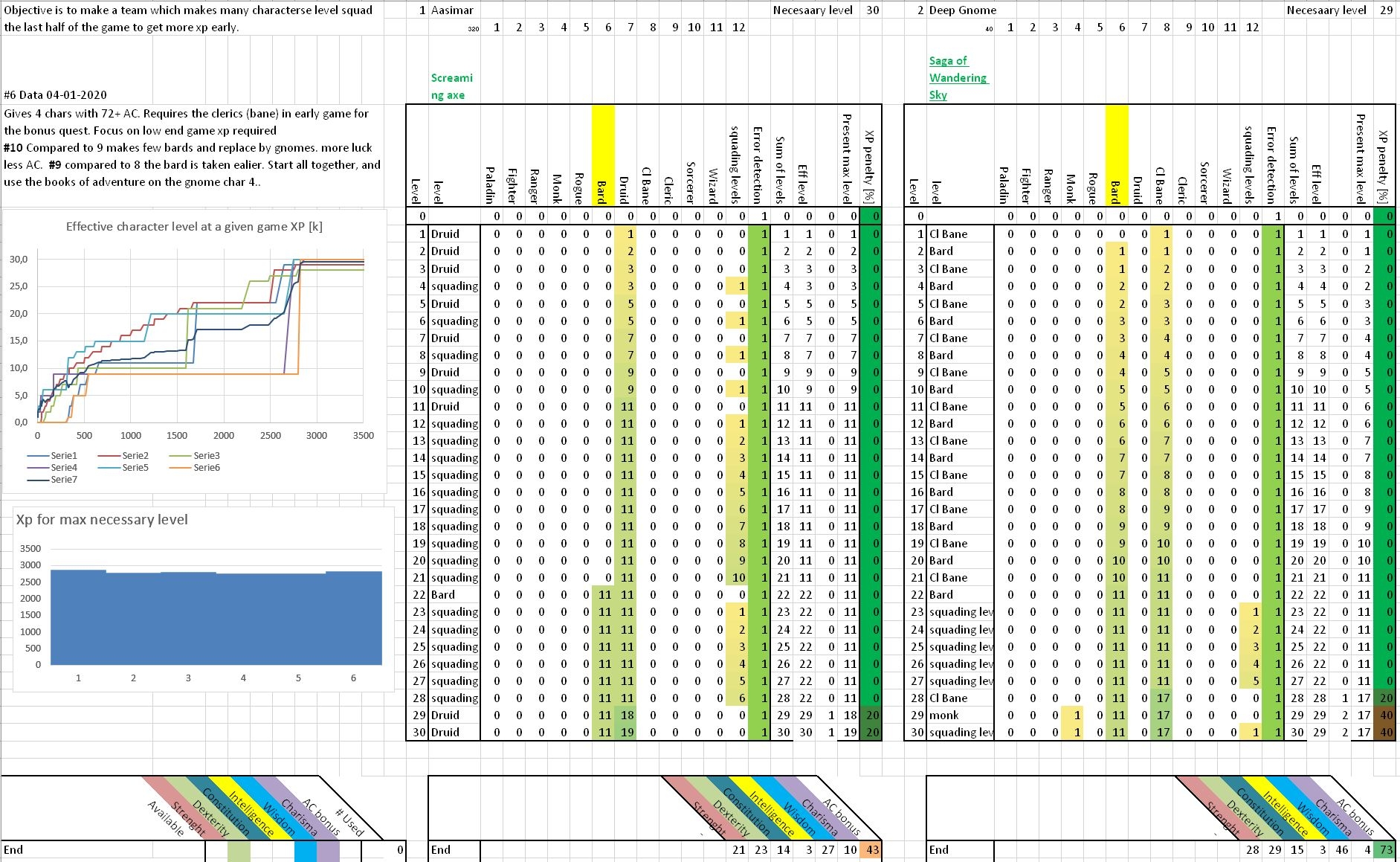Screen dimensions: 1400x862
Task: Click the Serie3 legend entry
Action: click(x=195, y=455)
